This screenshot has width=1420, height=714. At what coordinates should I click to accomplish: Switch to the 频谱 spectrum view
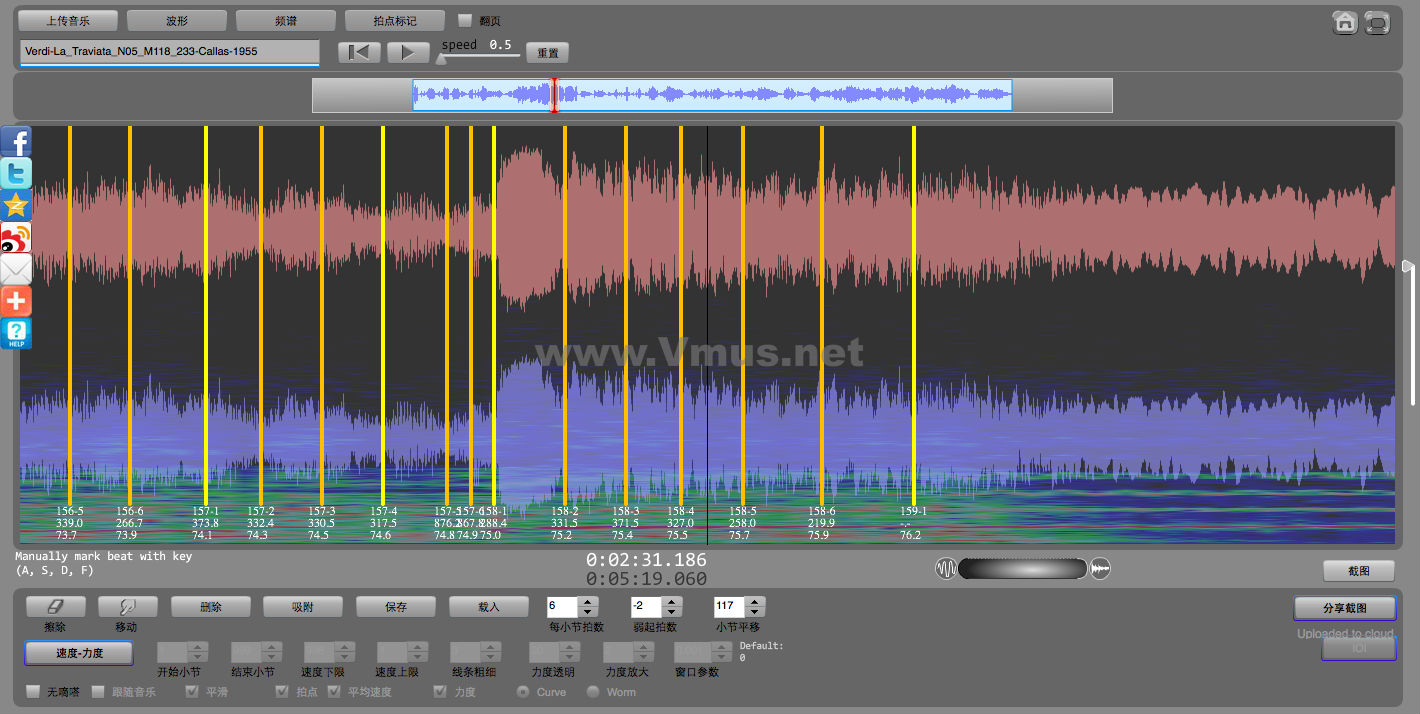pyautogui.click(x=286, y=20)
